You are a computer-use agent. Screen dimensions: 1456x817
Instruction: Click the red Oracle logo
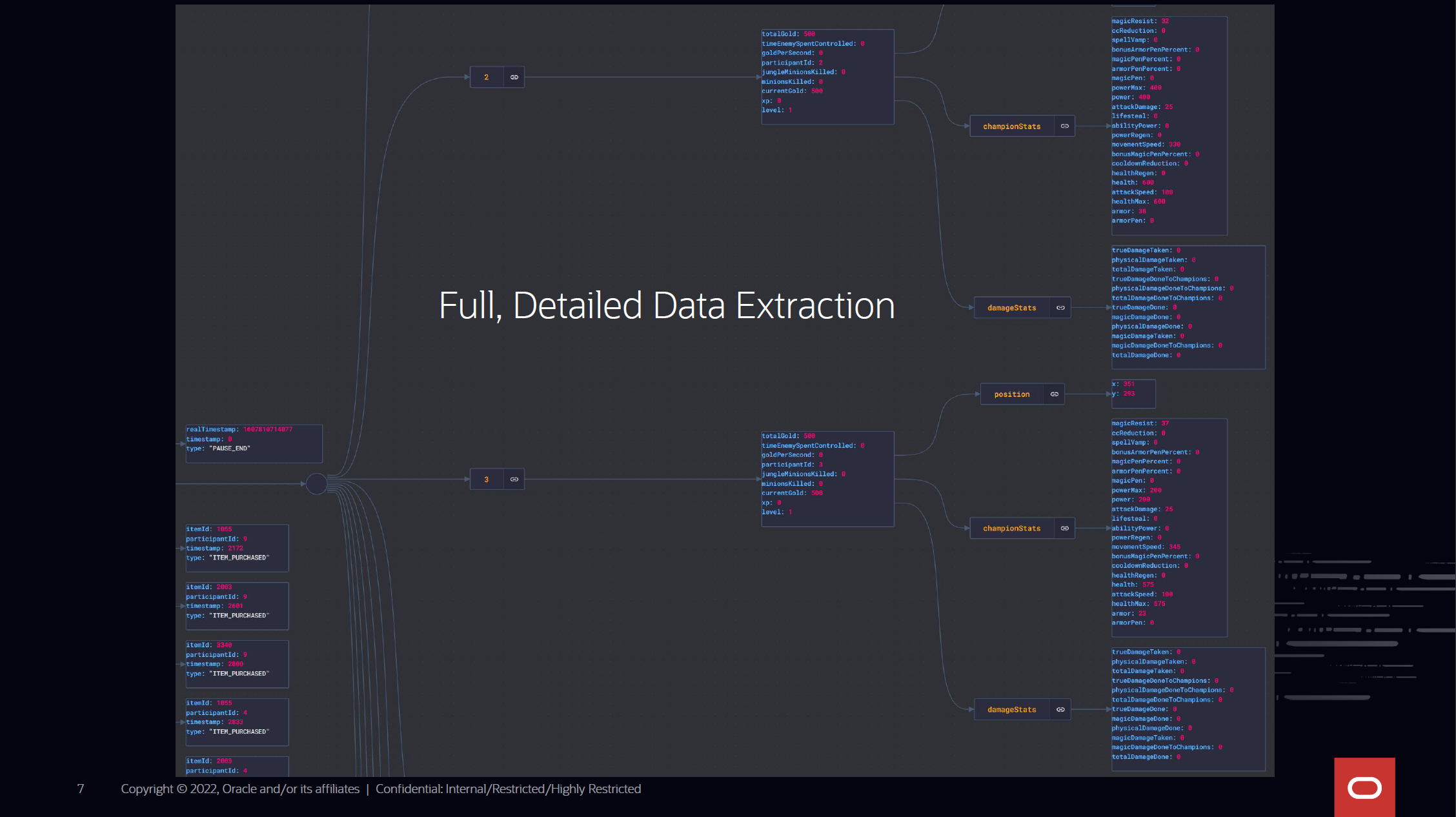pyautogui.click(x=1364, y=787)
